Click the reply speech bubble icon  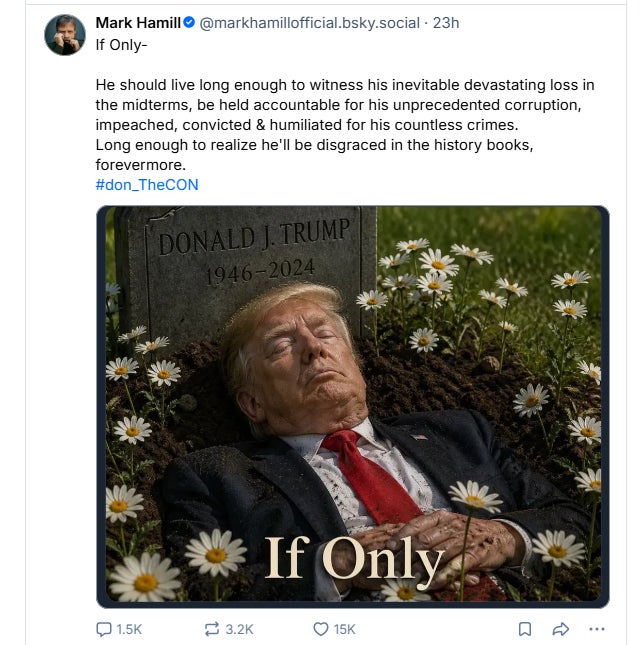(103, 629)
